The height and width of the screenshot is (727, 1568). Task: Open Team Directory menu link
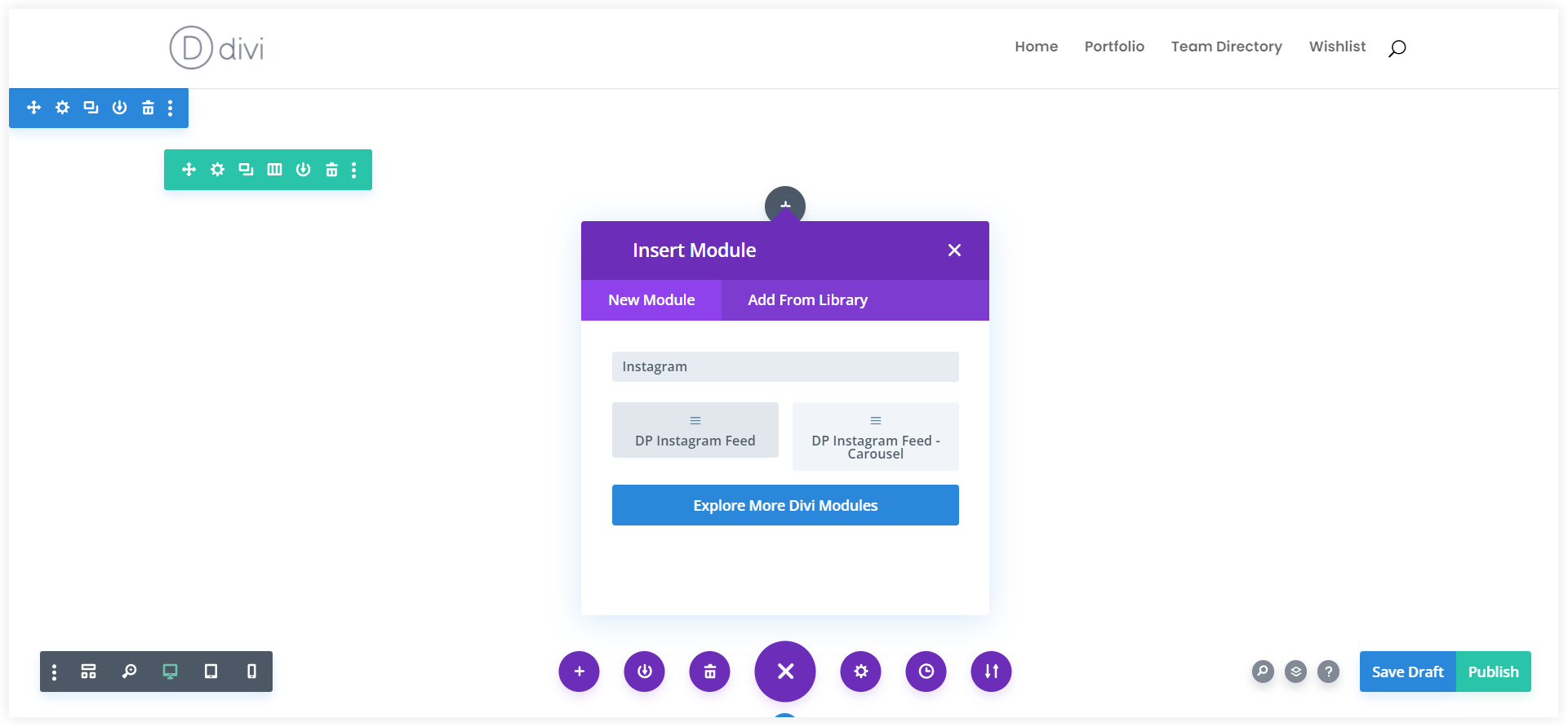tap(1226, 47)
